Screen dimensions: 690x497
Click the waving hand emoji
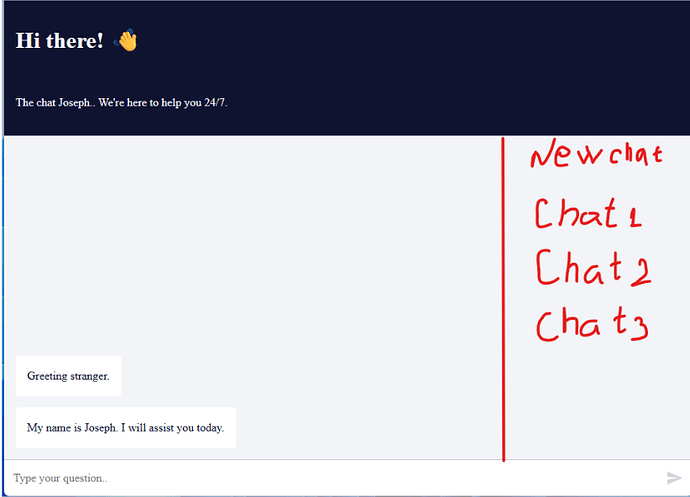(x=126, y=40)
